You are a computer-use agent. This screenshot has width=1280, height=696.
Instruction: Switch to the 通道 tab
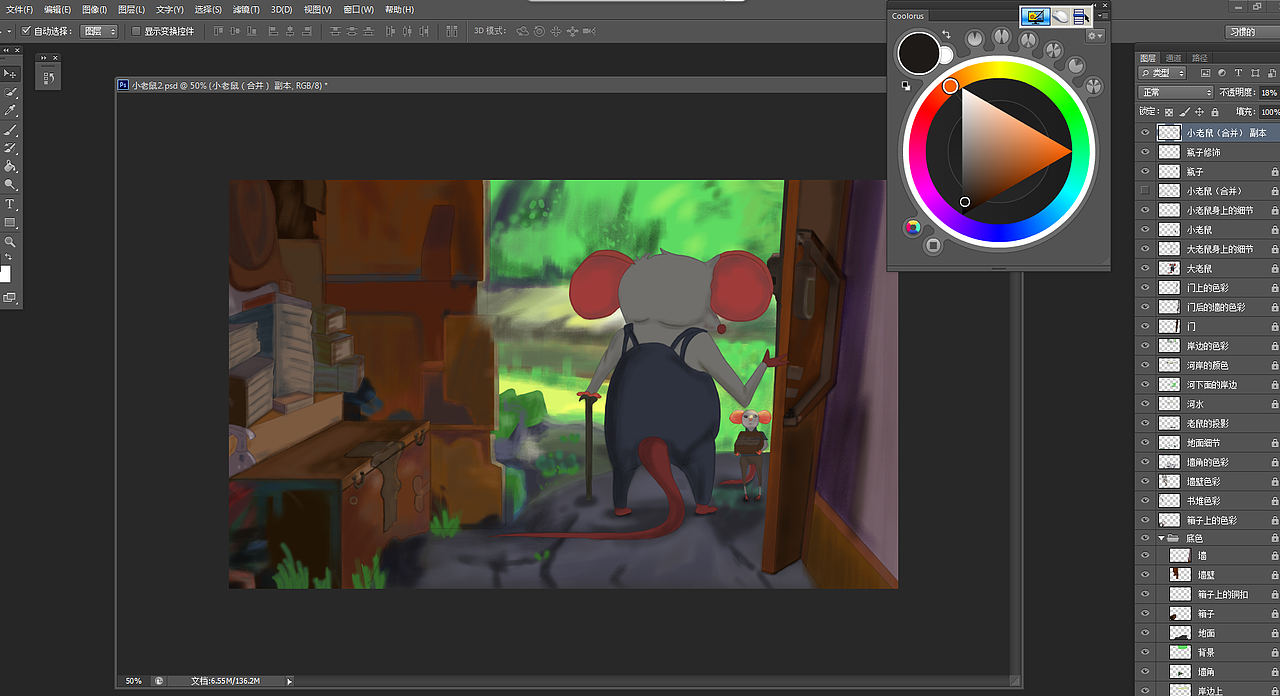pyautogui.click(x=1173, y=58)
